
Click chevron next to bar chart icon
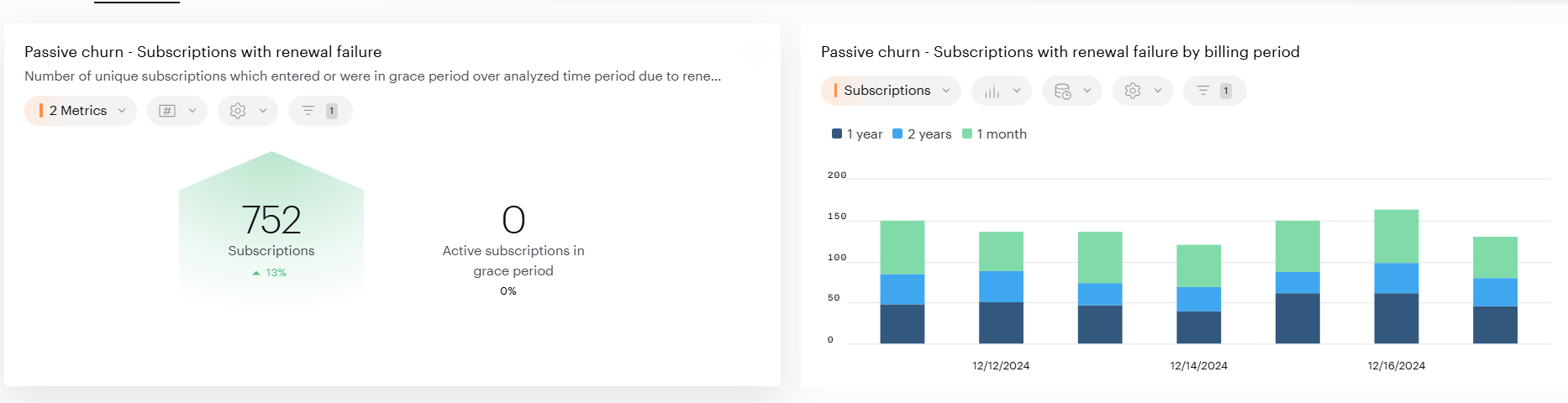(1017, 91)
